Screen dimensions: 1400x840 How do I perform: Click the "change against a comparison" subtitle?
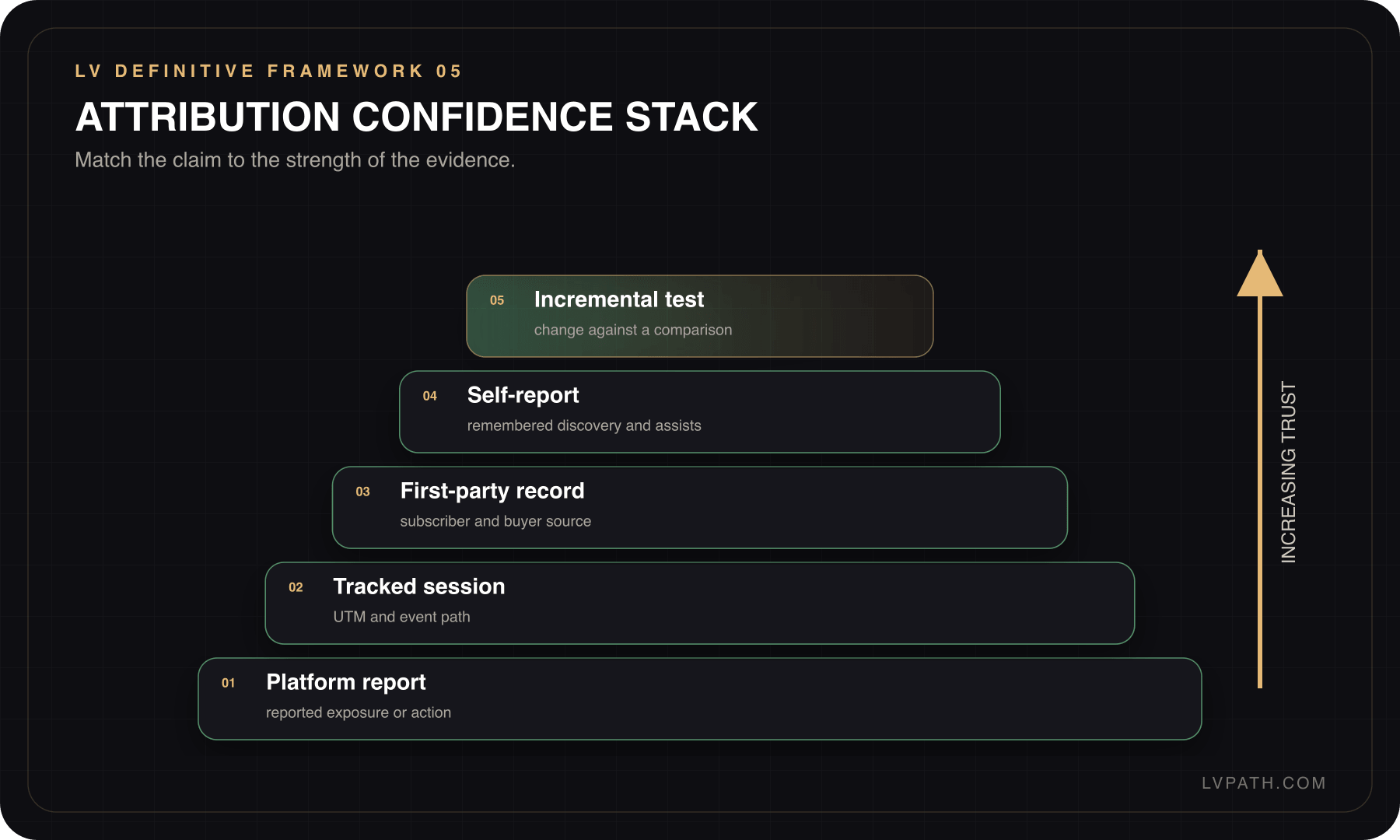[633, 330]
